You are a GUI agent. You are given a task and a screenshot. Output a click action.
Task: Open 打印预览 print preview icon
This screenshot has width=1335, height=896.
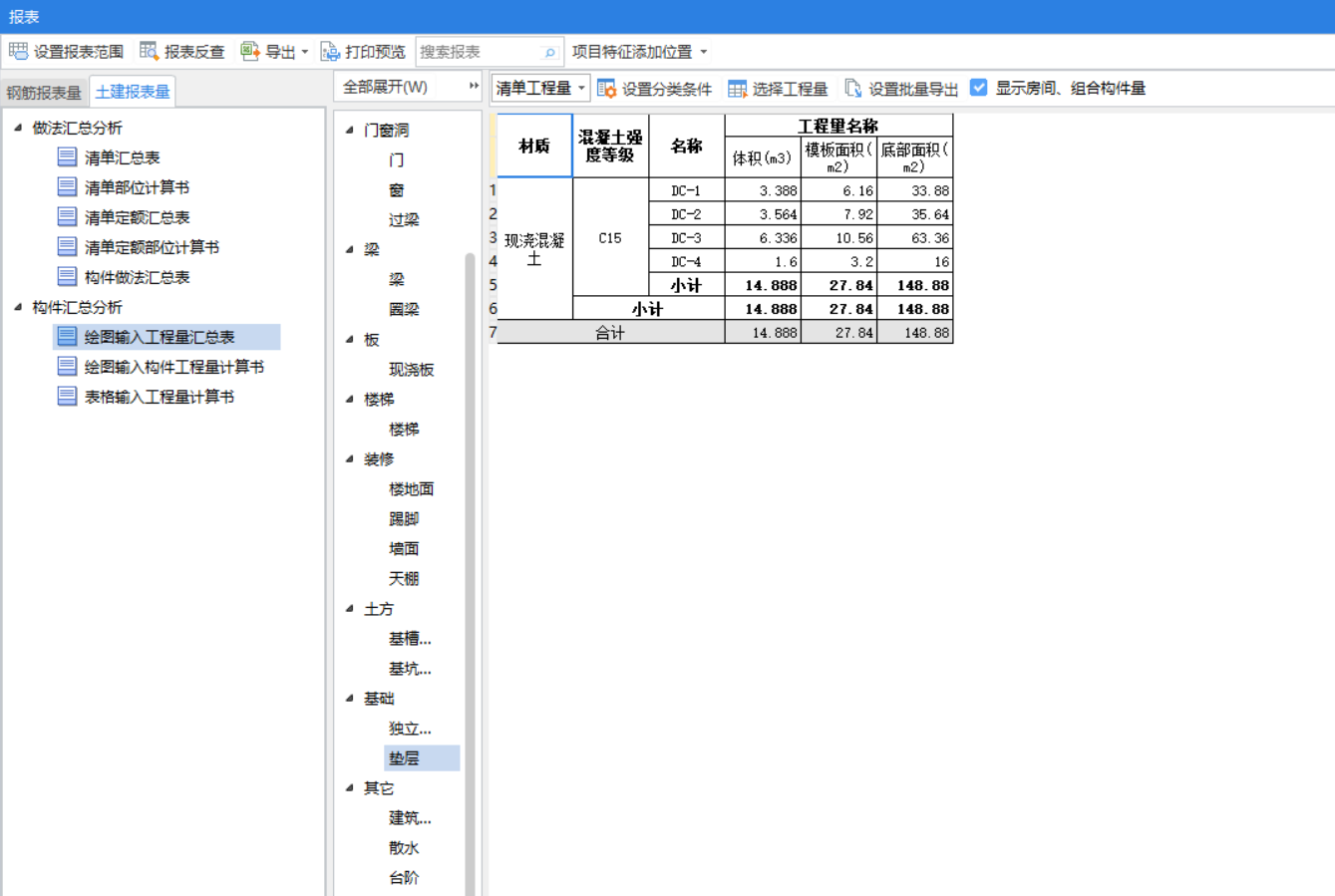point(330,51)
